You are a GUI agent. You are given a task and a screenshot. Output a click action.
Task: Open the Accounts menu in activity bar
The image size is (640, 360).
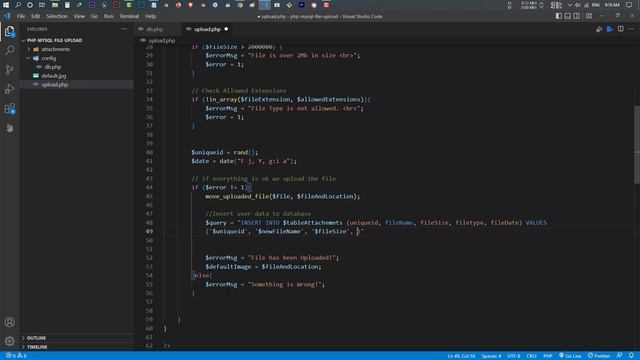pyautogui.click(x=10, y=322)
